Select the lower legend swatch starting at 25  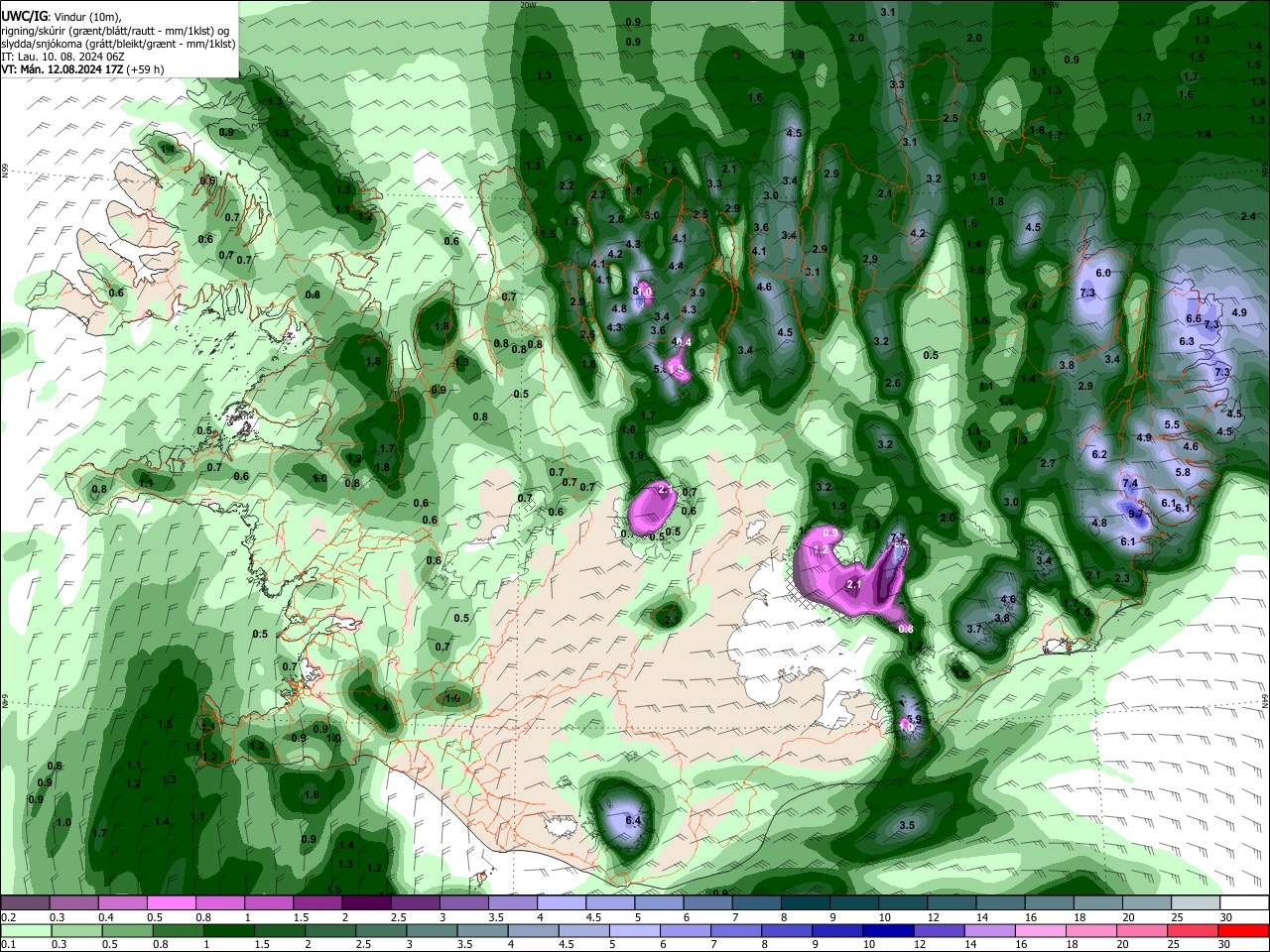coord(1193,930)
